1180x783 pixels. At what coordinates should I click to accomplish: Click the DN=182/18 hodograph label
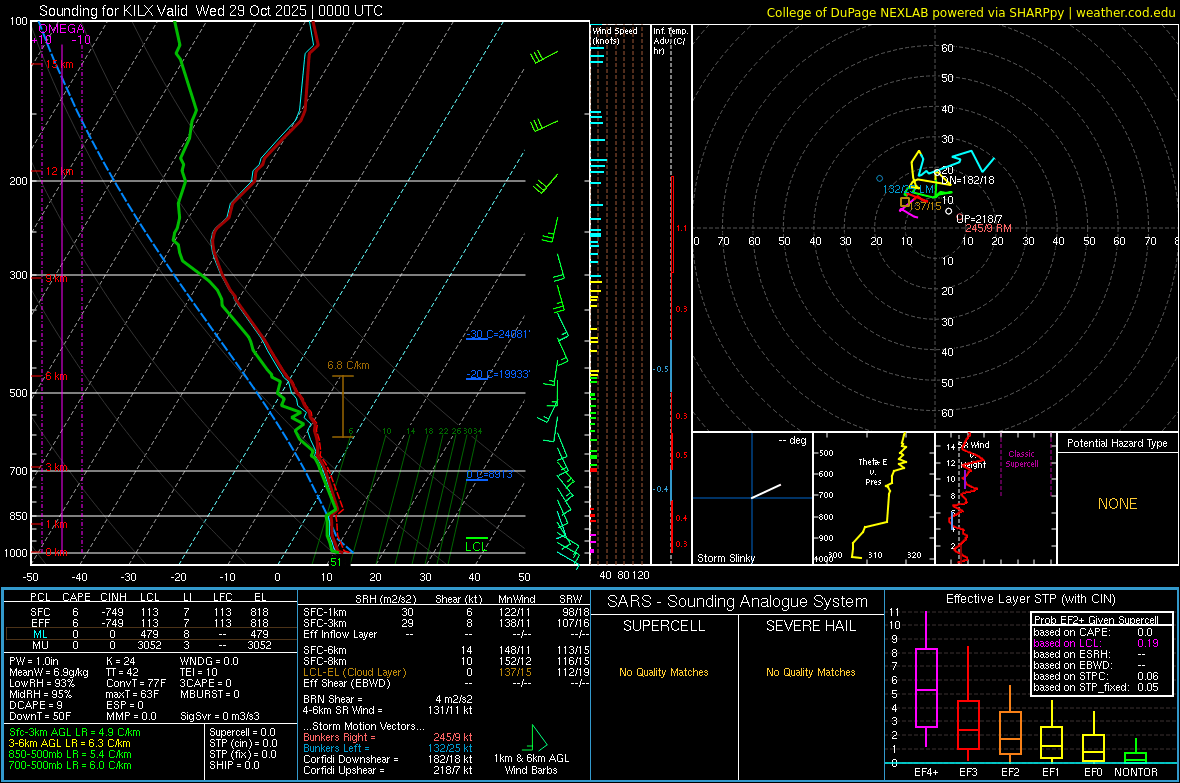point(967,180)
